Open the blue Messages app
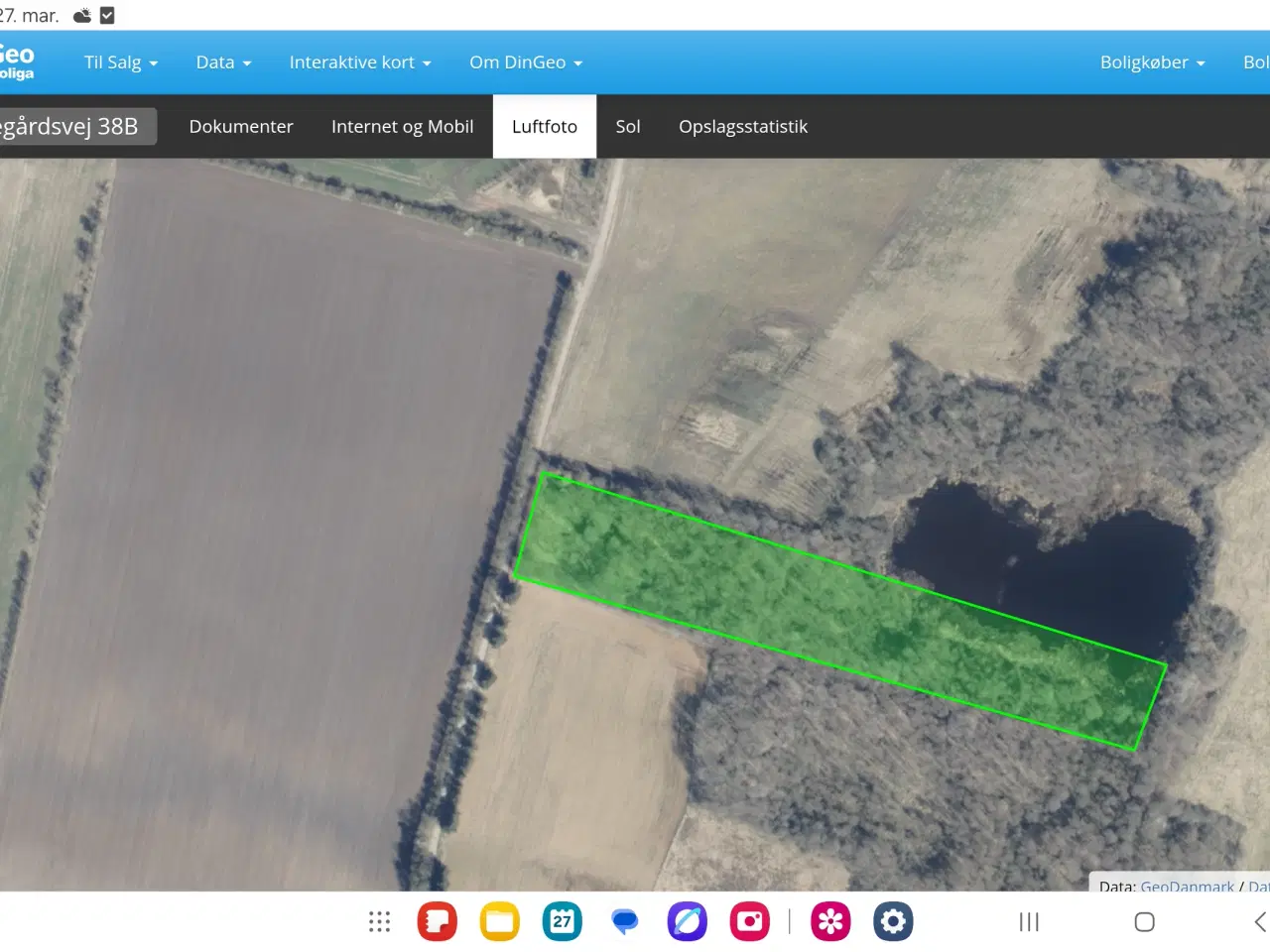The height and width of the screenshot is (952, 1270). [x=625, y=922]
